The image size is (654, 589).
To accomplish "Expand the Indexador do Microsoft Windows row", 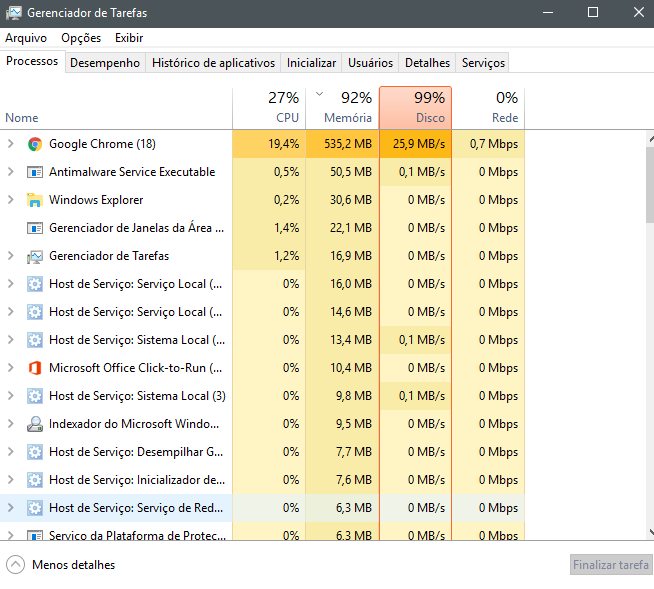I will click(11, 424).
